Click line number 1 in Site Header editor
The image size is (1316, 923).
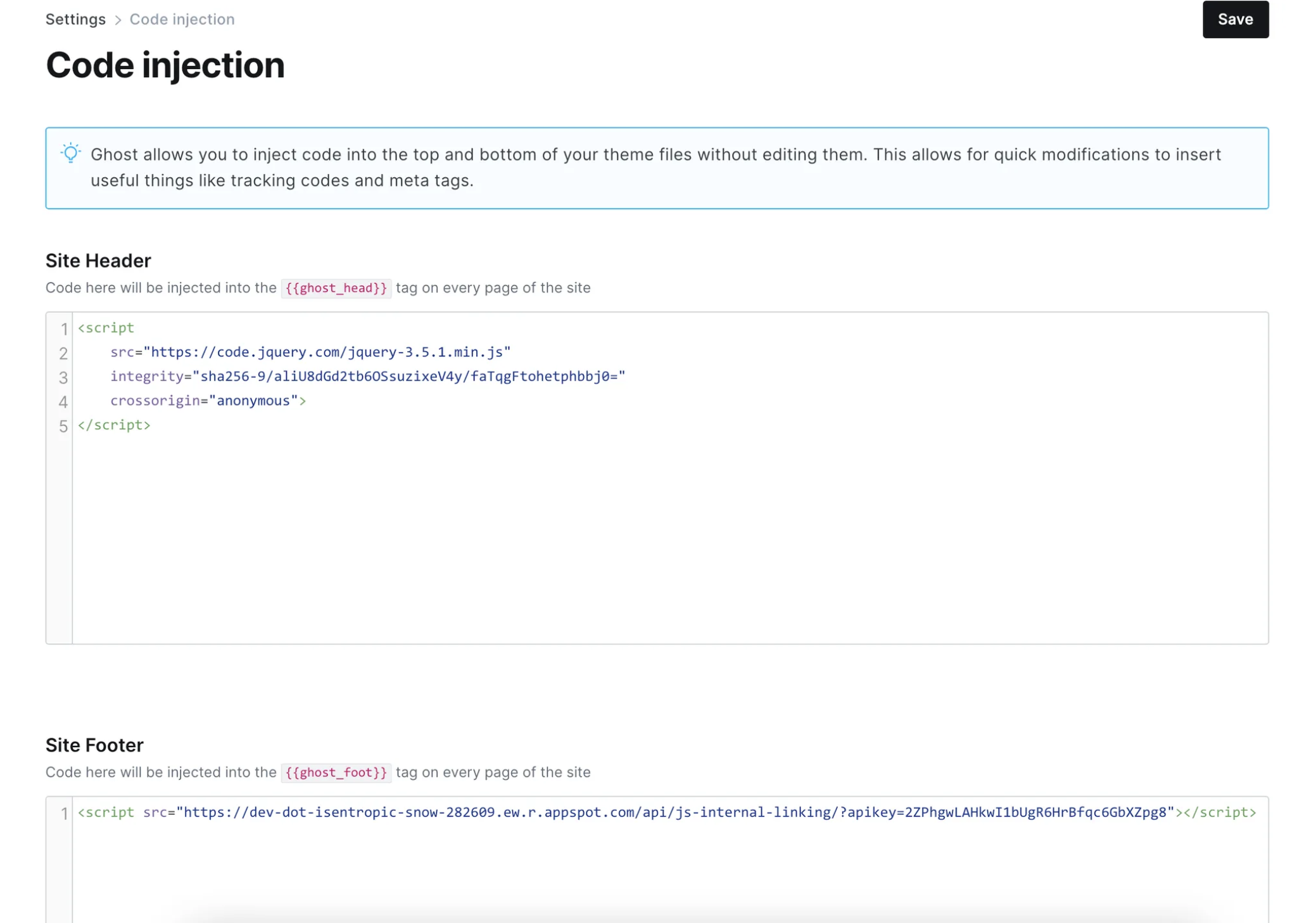[x=63, y=329]
